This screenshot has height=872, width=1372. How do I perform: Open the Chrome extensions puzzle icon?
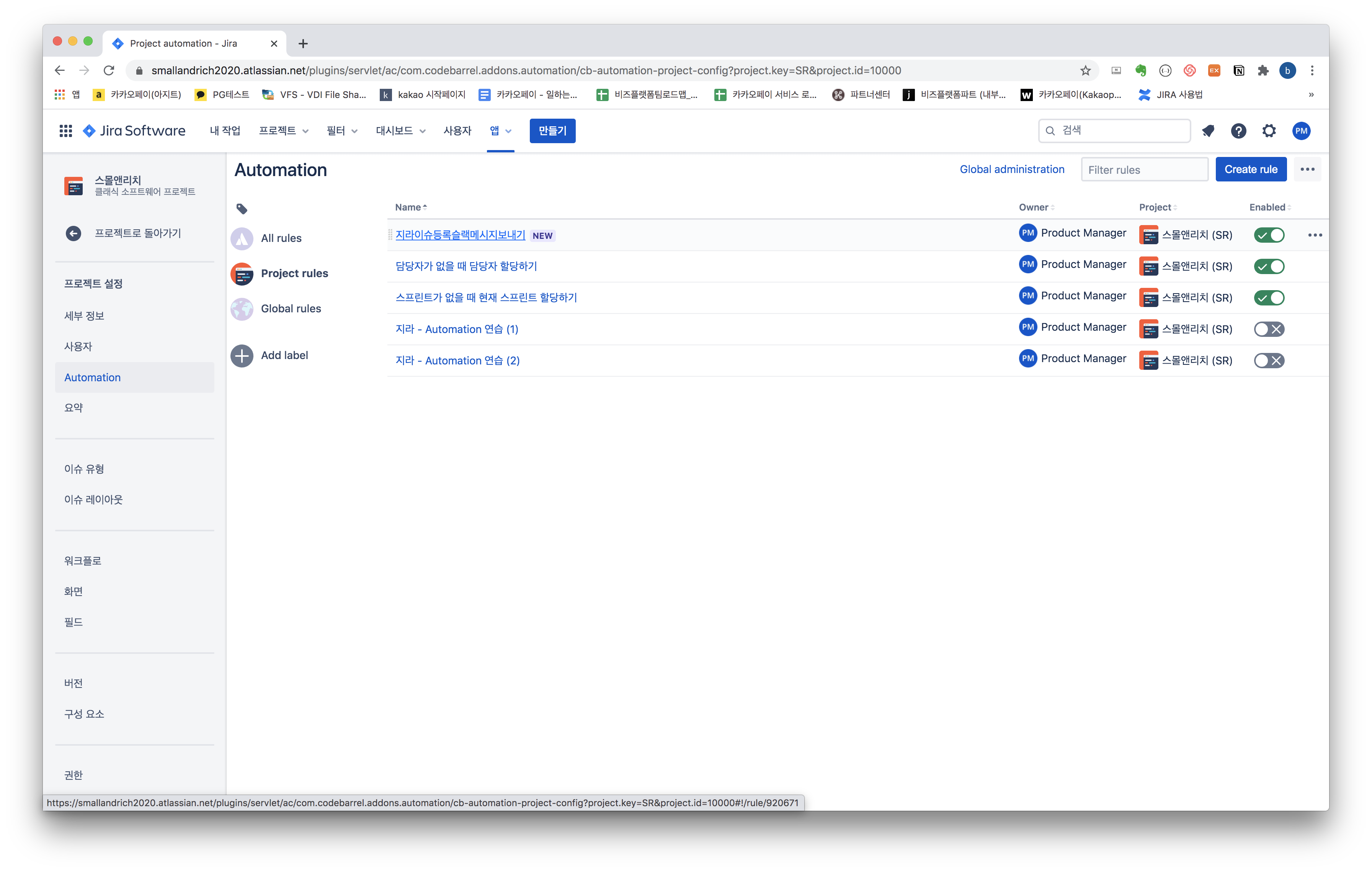tap(1263, 71)
